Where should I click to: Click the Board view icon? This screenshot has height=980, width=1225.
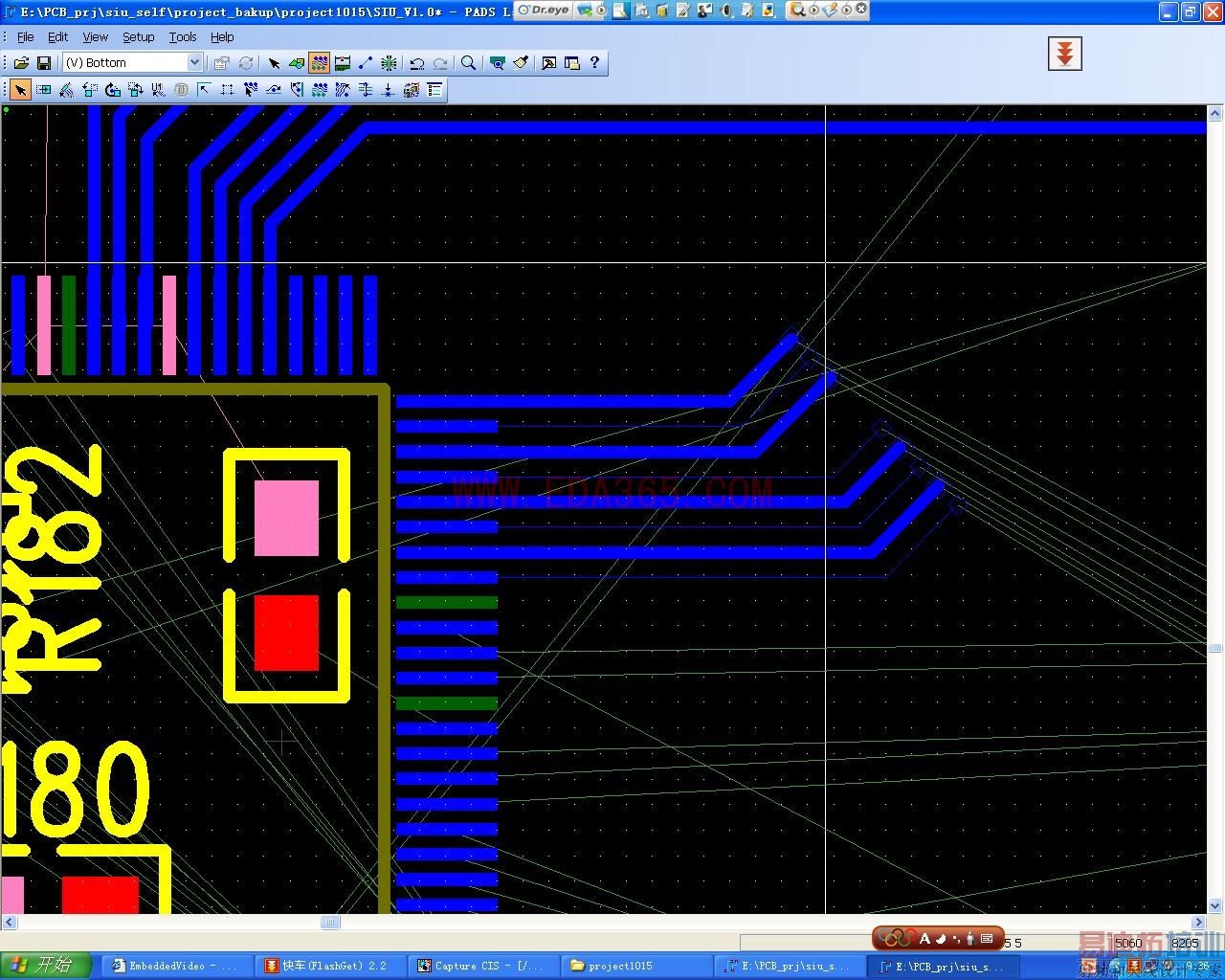click(x=497, y=63)
